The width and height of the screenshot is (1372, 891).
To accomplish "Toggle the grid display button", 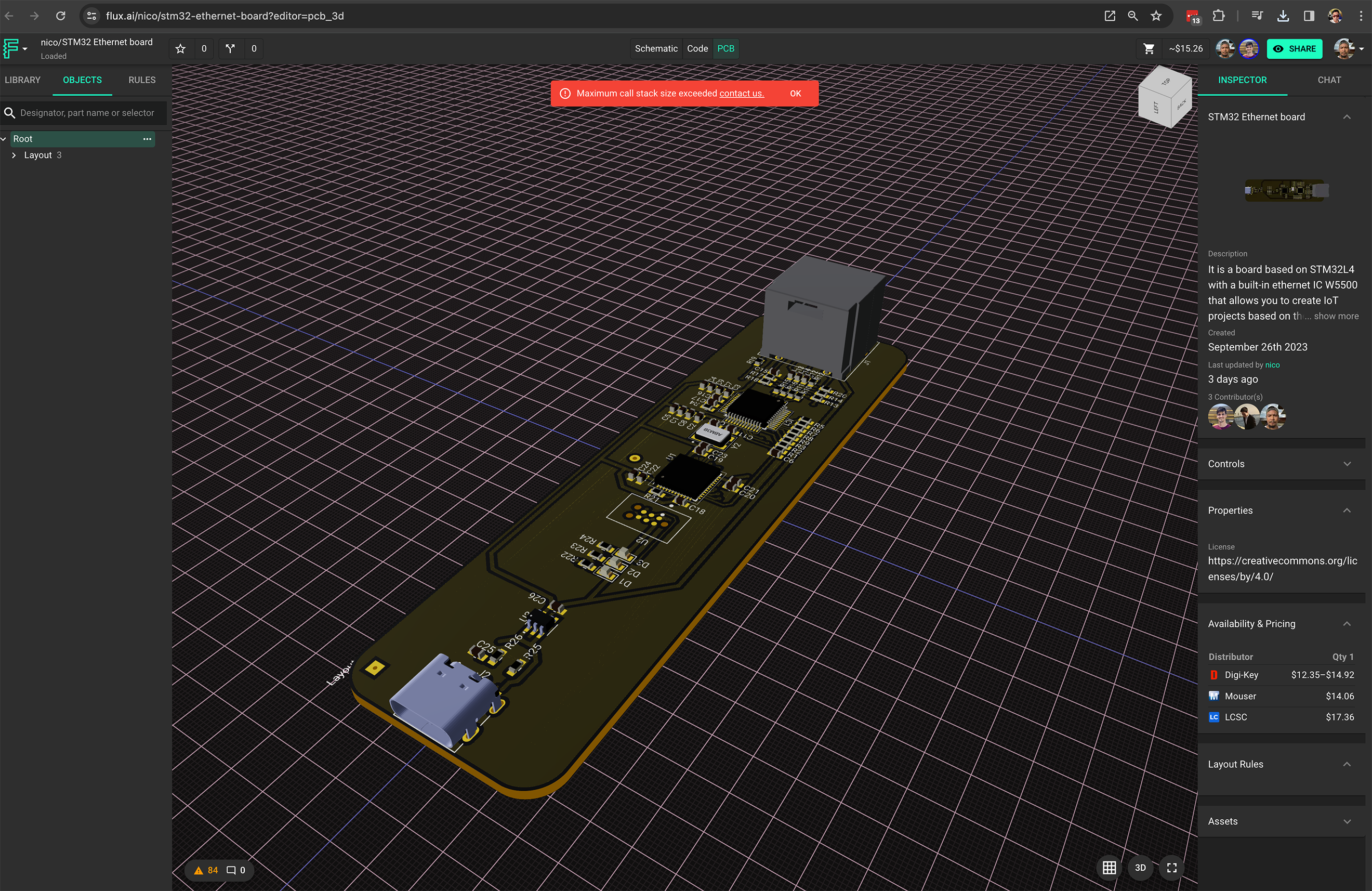I will [1109, 868].
